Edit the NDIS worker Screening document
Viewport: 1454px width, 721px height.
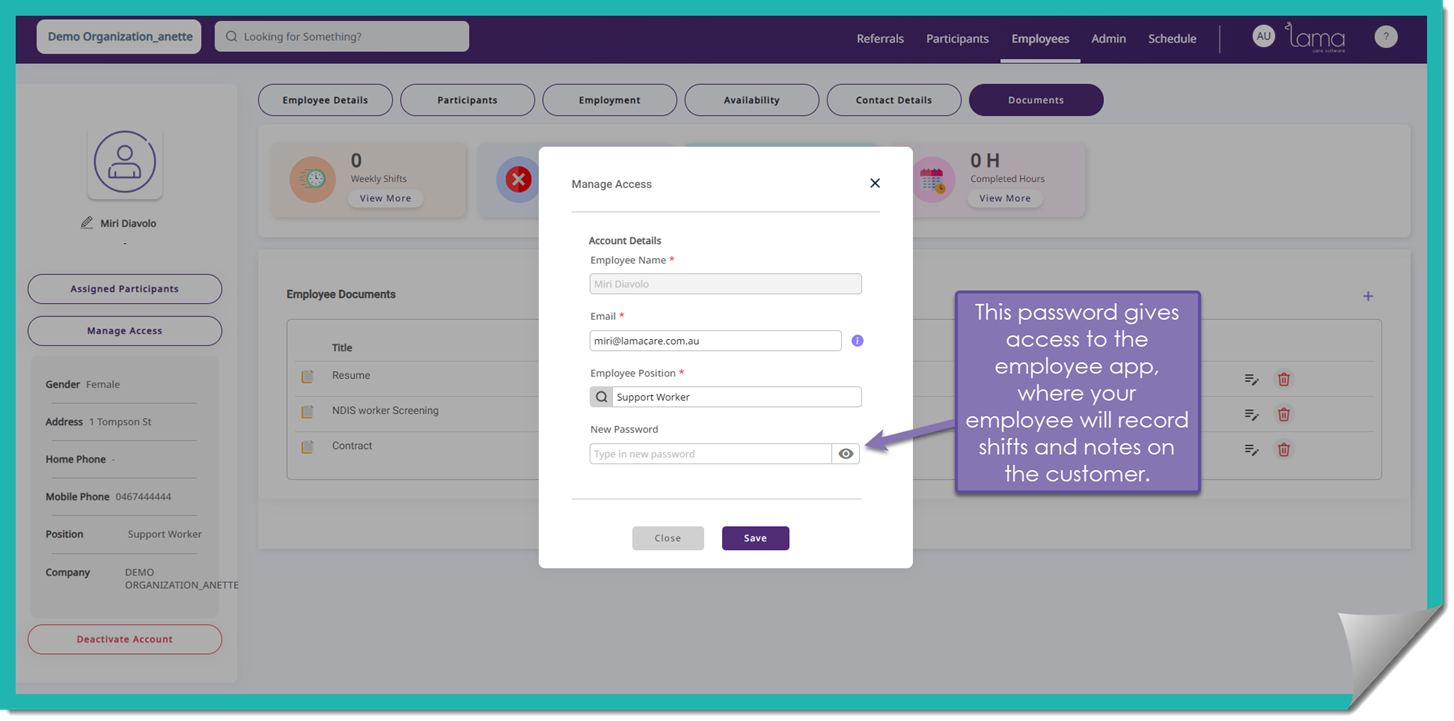pos(1251,415)
